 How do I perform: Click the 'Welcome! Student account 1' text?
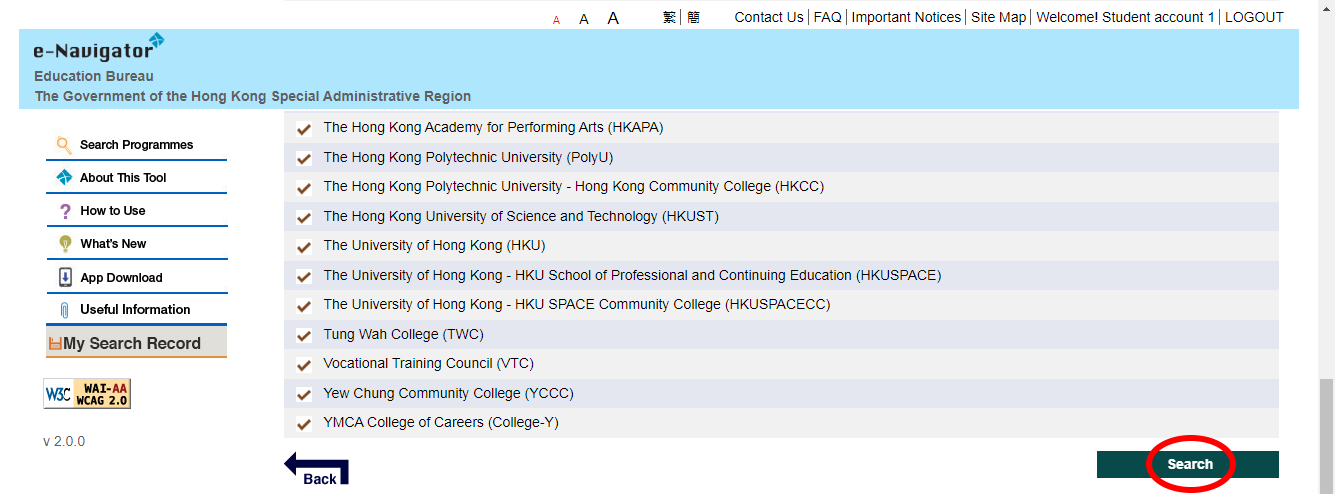point(1126,17)
